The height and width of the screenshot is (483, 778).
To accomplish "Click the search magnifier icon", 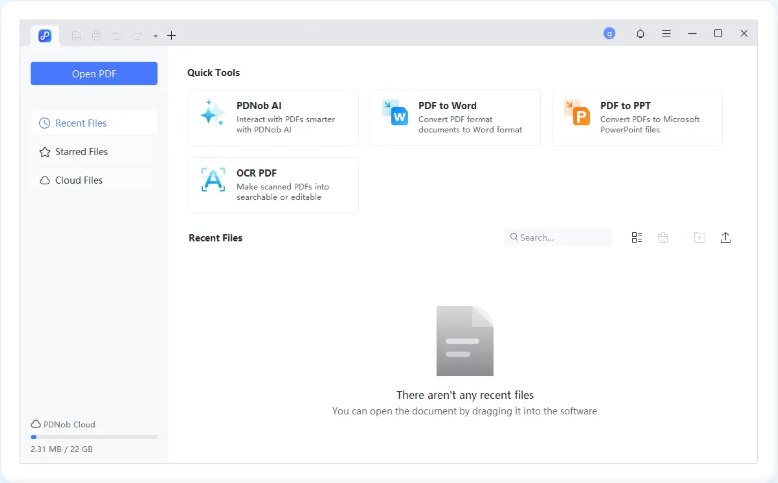I will pos(514,237).
